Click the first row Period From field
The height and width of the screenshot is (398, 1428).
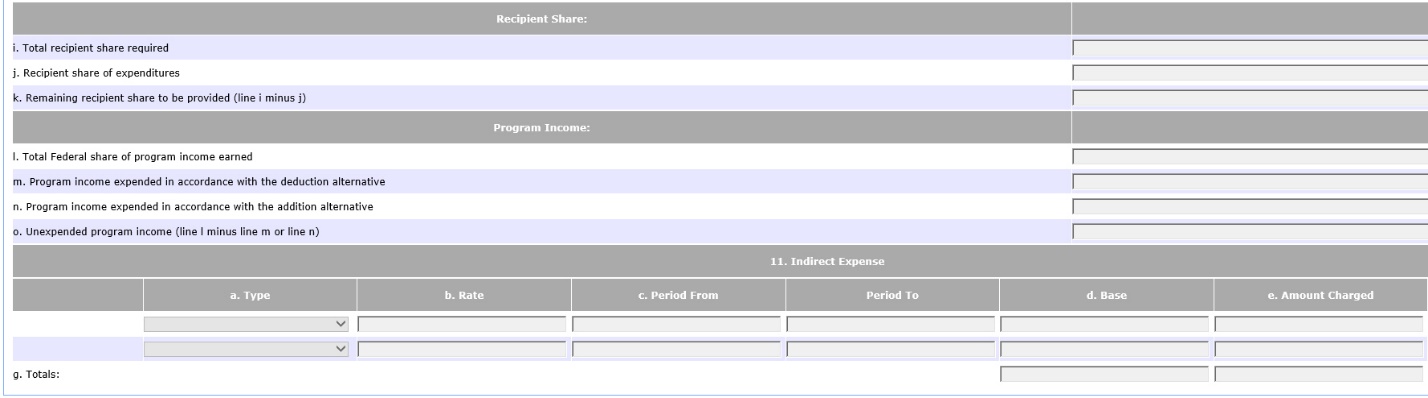676,324
